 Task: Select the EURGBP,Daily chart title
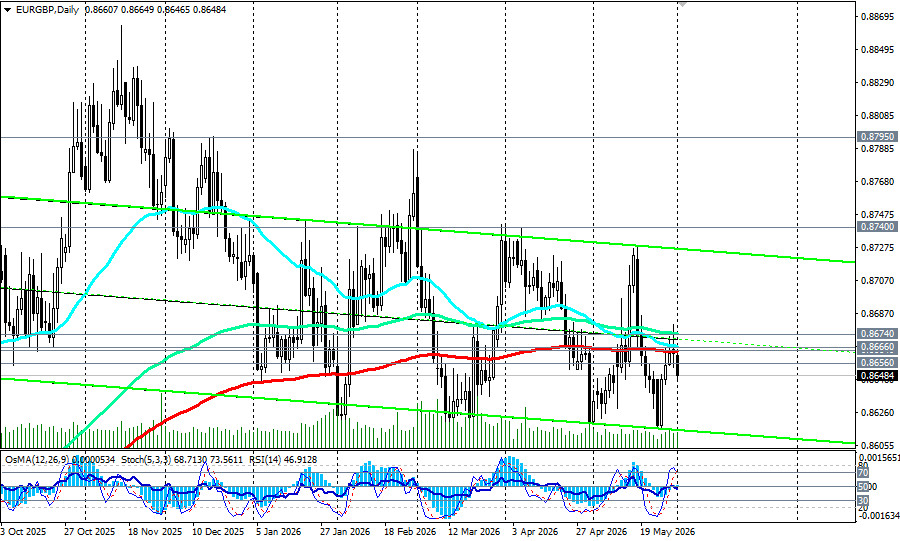click(x=47, y=10)
